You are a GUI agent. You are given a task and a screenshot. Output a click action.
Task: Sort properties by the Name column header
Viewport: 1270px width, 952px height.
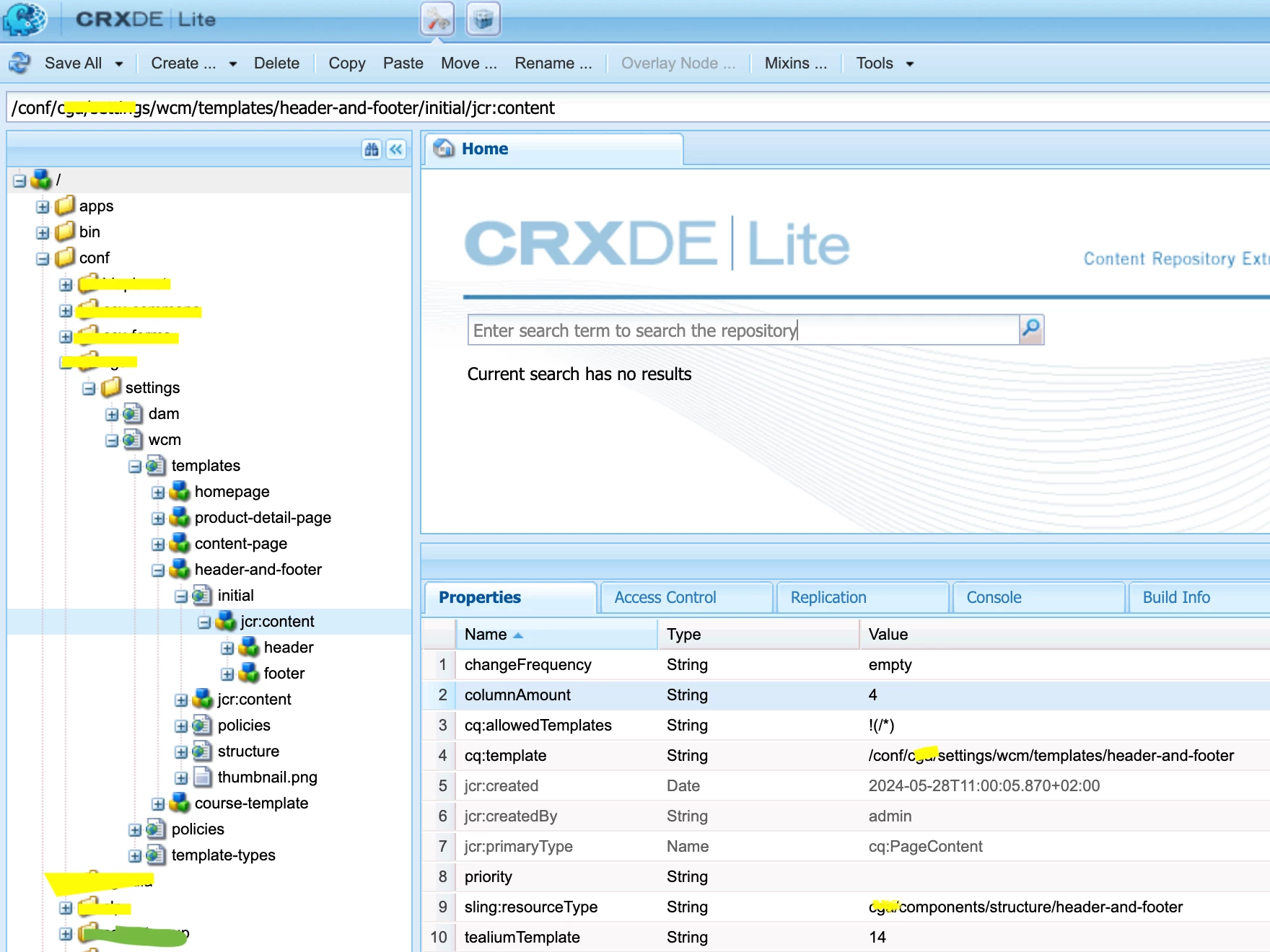557,635
